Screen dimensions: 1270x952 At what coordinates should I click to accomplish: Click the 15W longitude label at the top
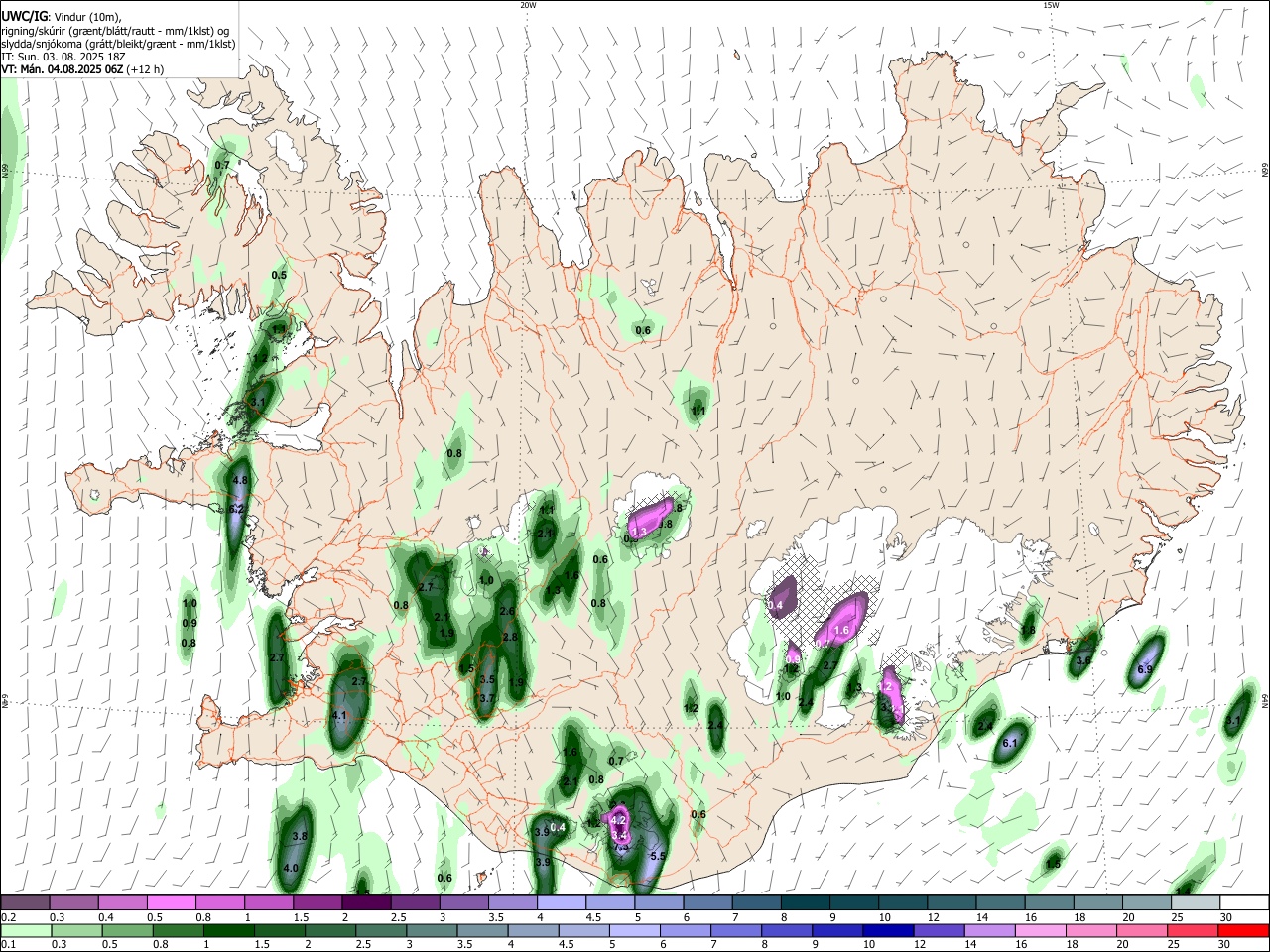point(1051,5)
